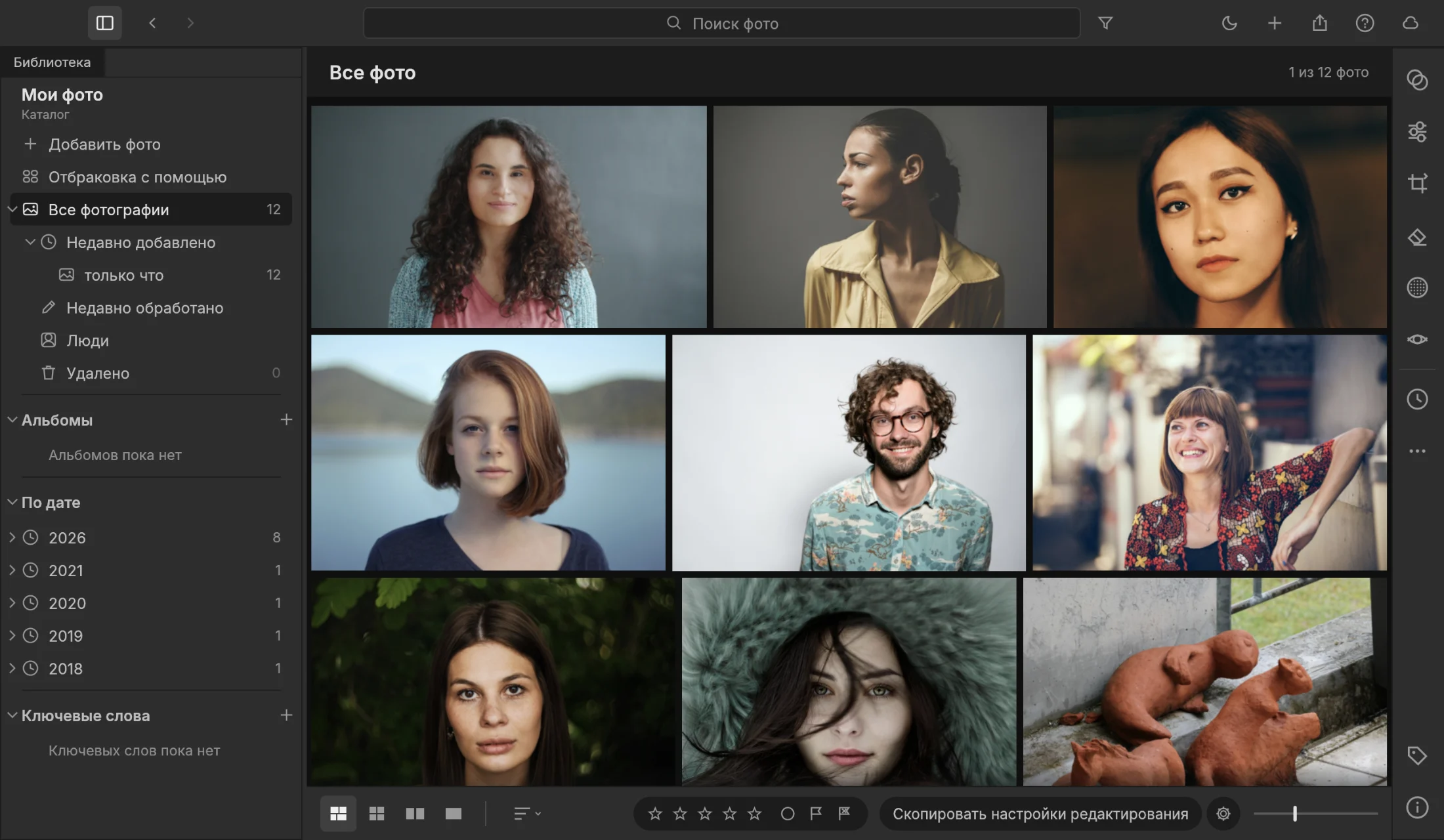
Task: Set the flag marker icon
Action: 816,814
